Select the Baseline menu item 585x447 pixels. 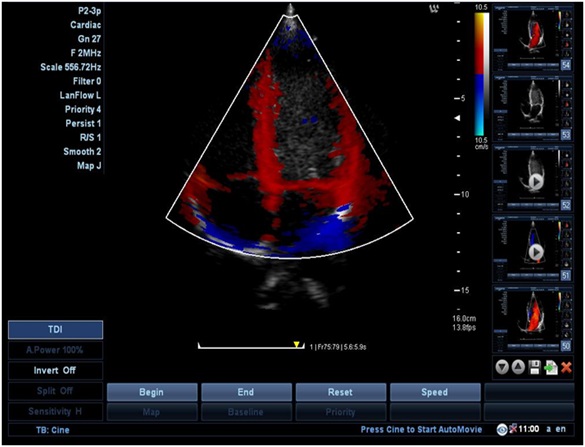[x=246, y=412]
